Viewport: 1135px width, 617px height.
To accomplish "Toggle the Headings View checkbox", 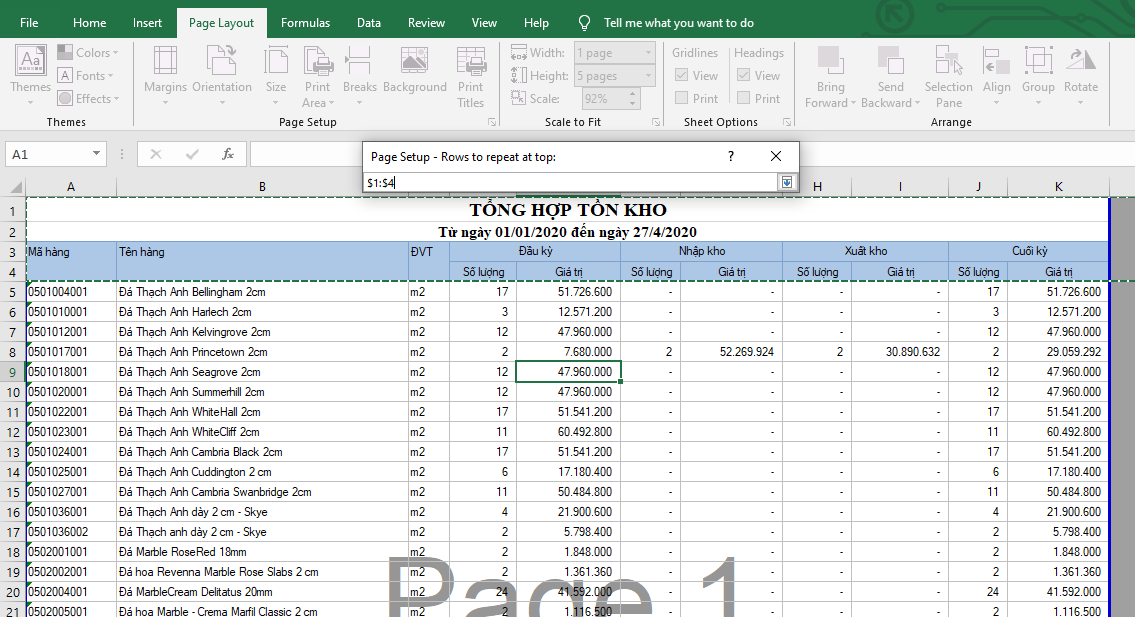I will point(744,75).
